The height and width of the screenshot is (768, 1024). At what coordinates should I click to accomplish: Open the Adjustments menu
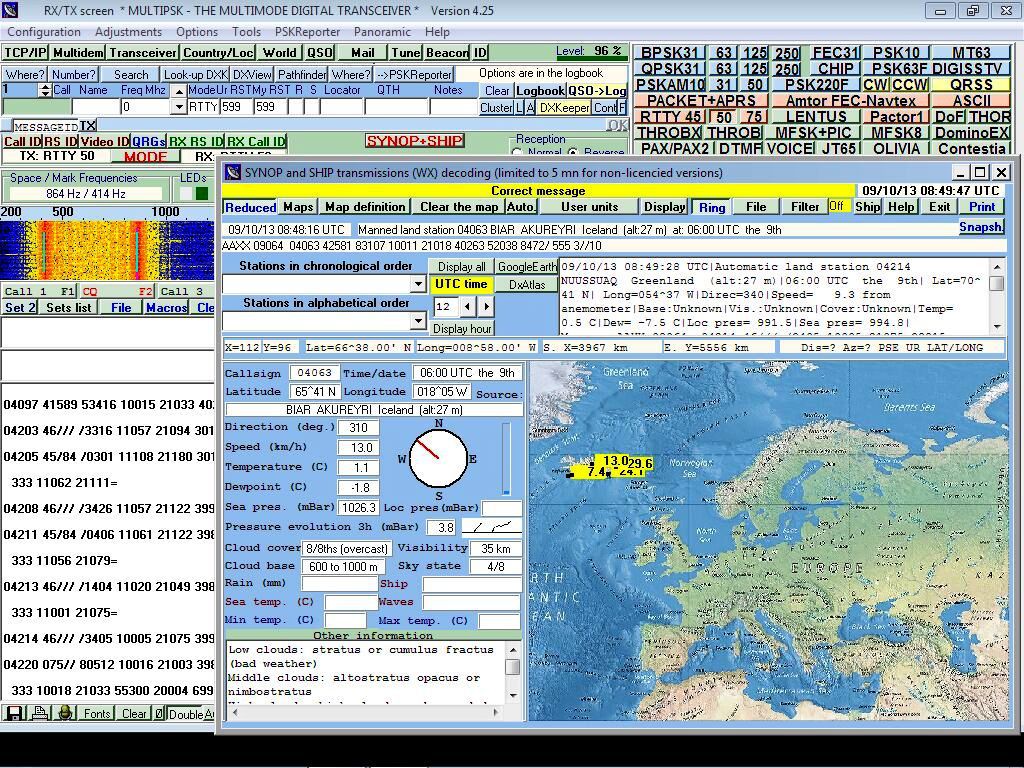pos(128,32)
